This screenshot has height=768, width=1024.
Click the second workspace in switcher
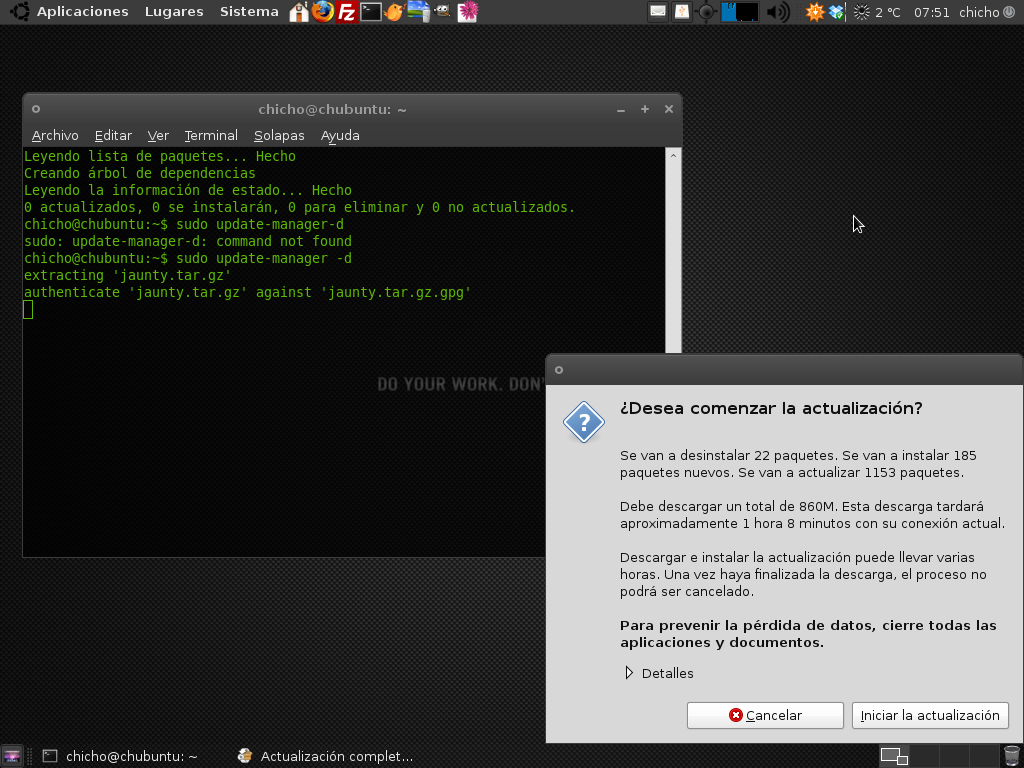pyautogui.click(x=924, y=756)
